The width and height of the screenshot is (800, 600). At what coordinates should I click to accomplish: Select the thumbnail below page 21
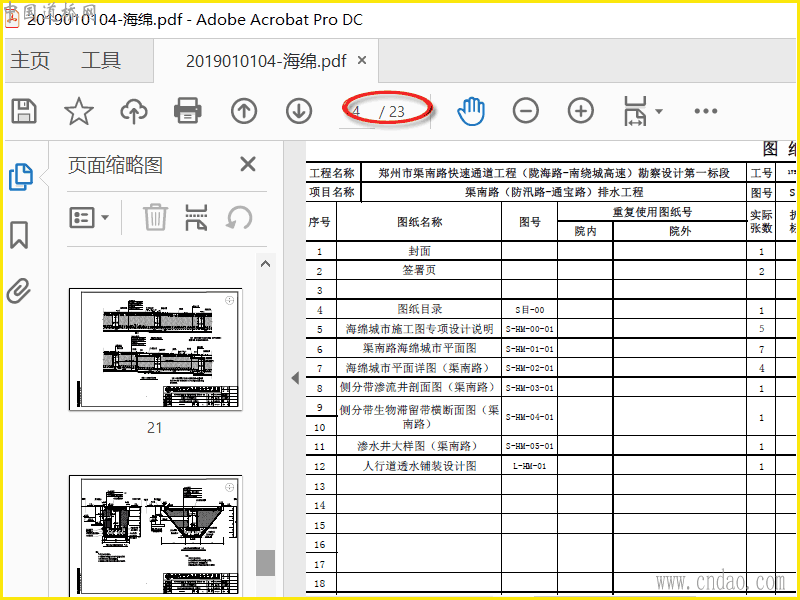coord(156,536)
